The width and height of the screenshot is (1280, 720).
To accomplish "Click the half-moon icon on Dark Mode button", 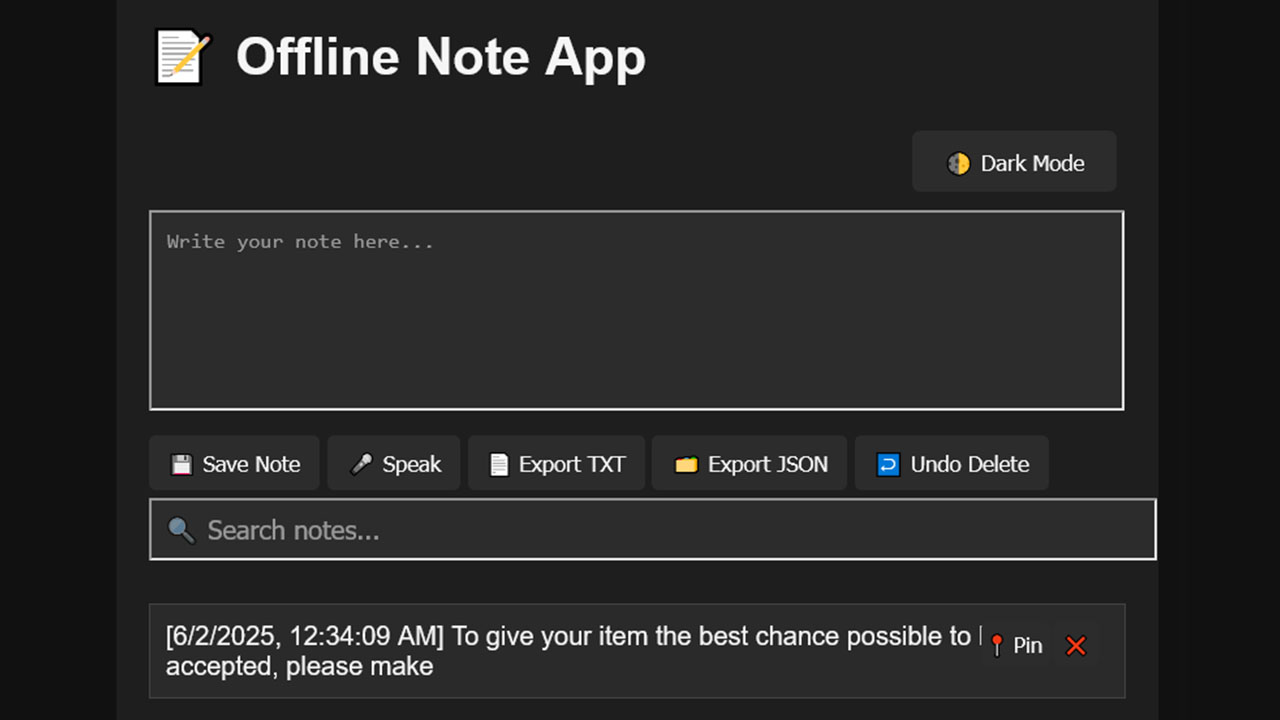I will (x=961, y=162).
